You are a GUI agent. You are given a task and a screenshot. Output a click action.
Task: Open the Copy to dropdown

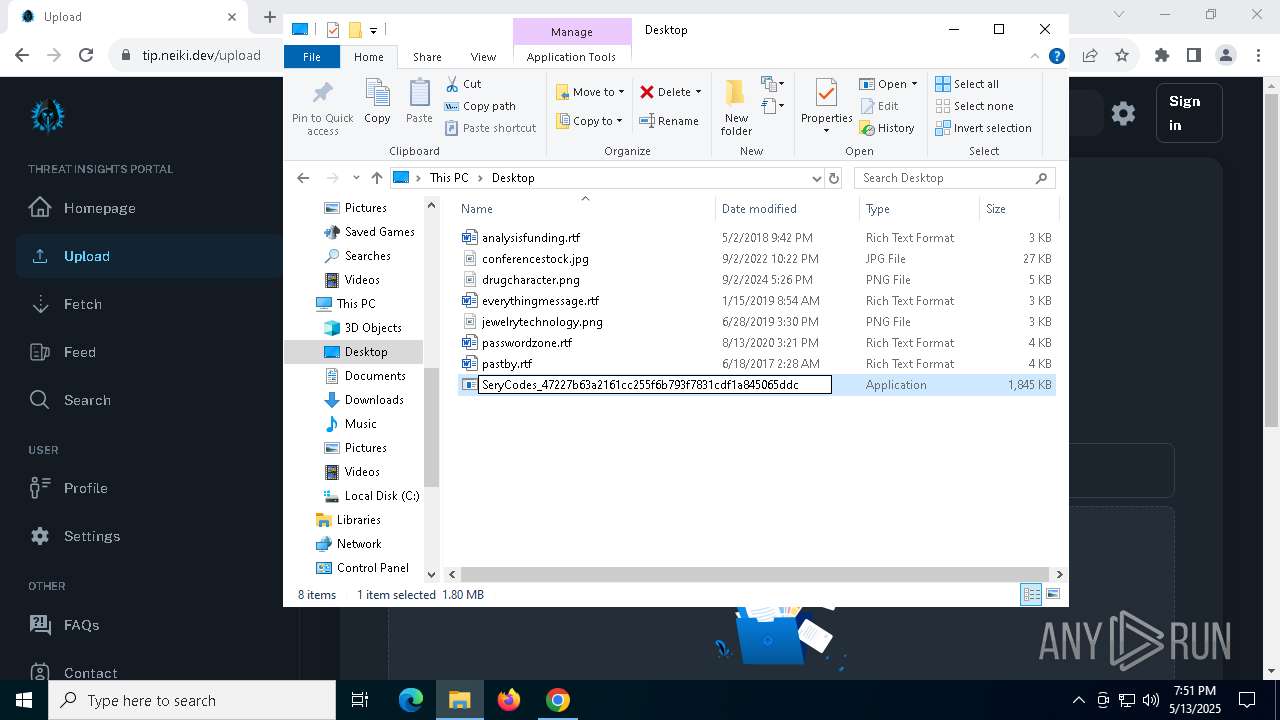tap(589, 121)
